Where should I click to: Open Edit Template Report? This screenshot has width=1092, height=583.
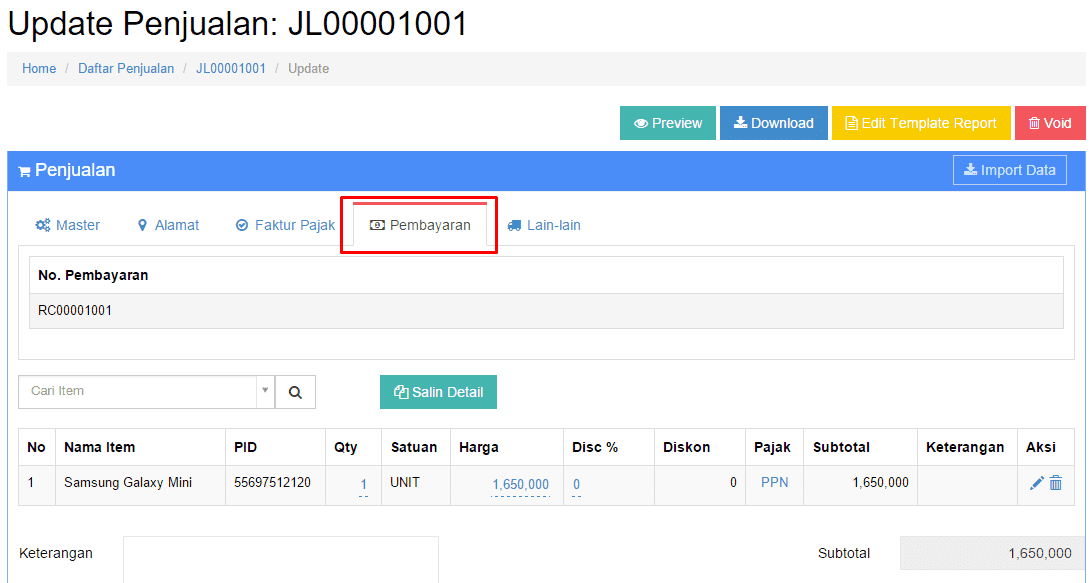(x=921, y=123)
